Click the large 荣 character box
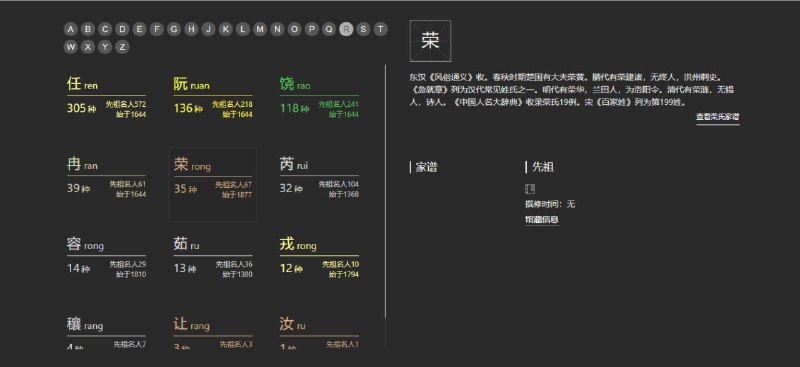This screenshot has height=367, width=800. (430, 41)
